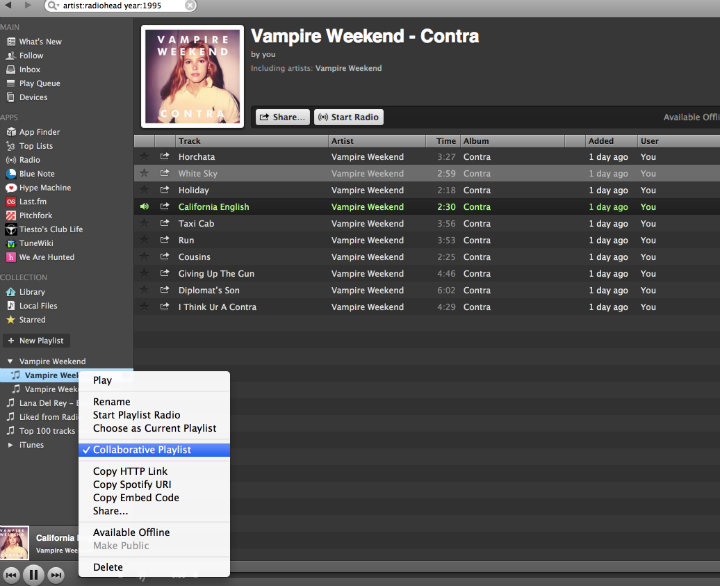The width and height of the screenshot is (720, 586).
Task: Click the Contra album cover artwork
Action: [192, 77]
